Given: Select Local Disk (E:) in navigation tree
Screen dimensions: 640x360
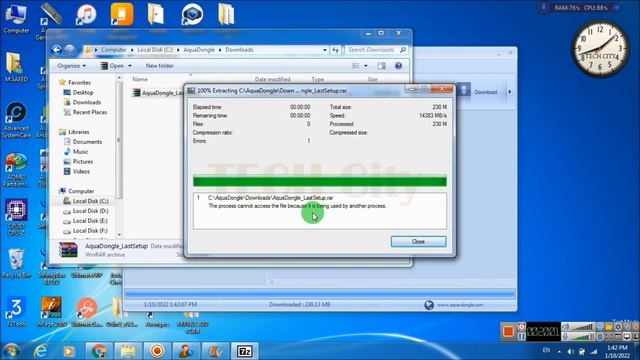Looking at the screenshot, I should pyautogui.click(x=90, y=221).
